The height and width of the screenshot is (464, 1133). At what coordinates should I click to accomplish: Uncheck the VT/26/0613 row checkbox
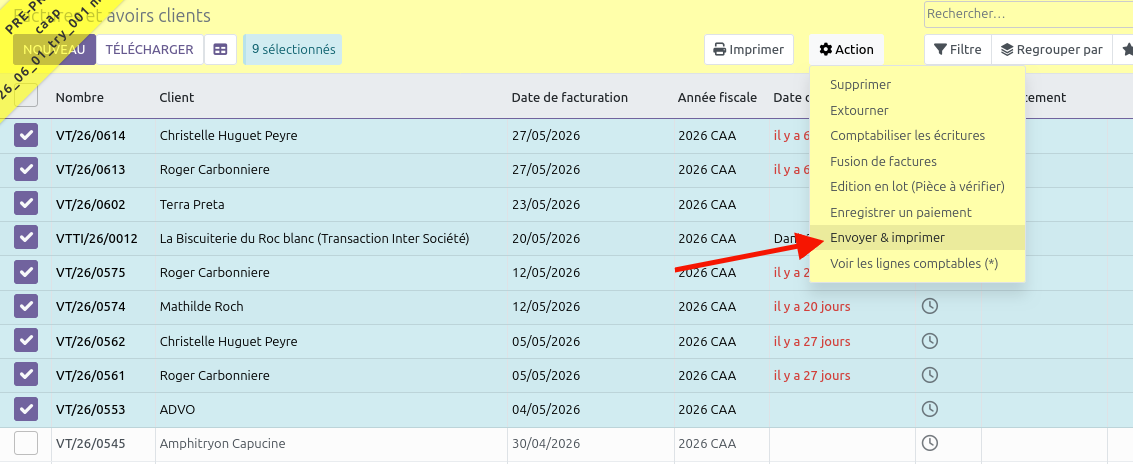pyautogui.click(x=26, y=169)
